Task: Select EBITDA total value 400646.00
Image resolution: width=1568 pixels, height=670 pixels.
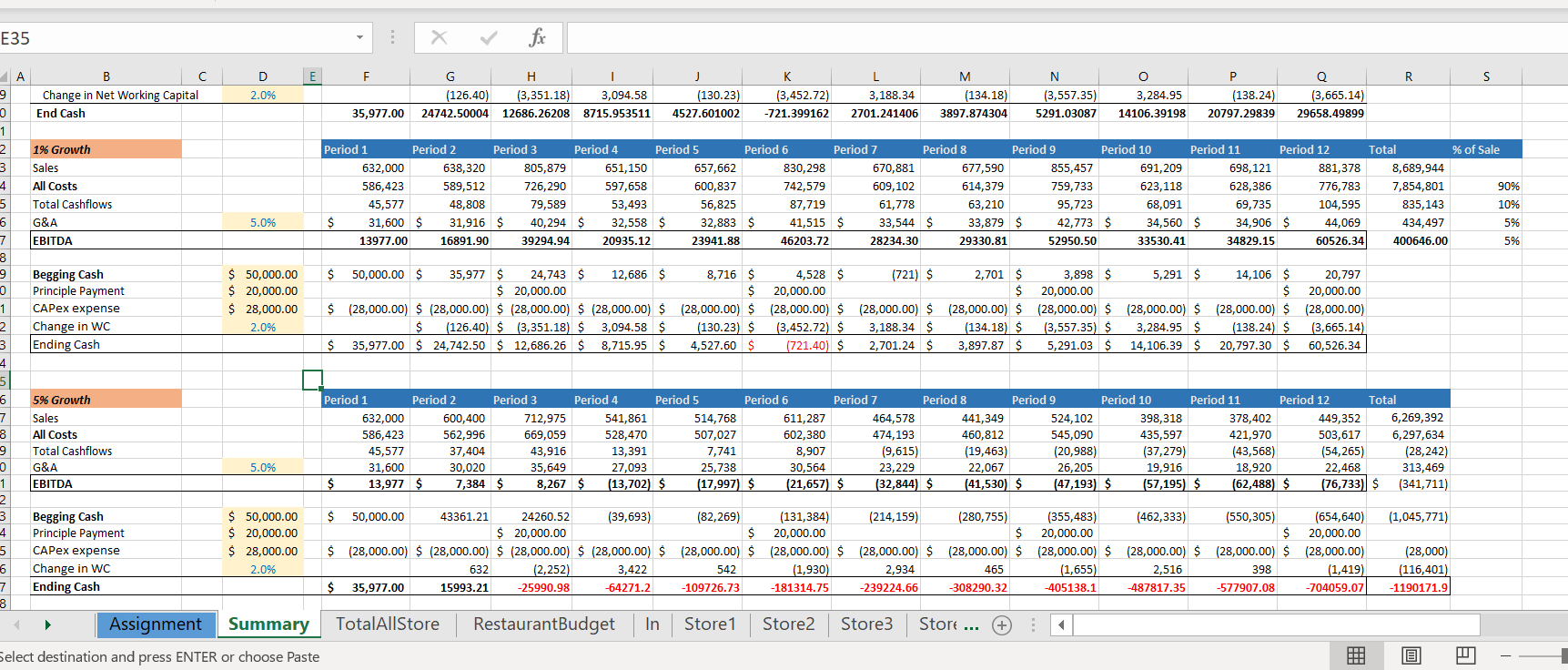Action: point(1408,240)
